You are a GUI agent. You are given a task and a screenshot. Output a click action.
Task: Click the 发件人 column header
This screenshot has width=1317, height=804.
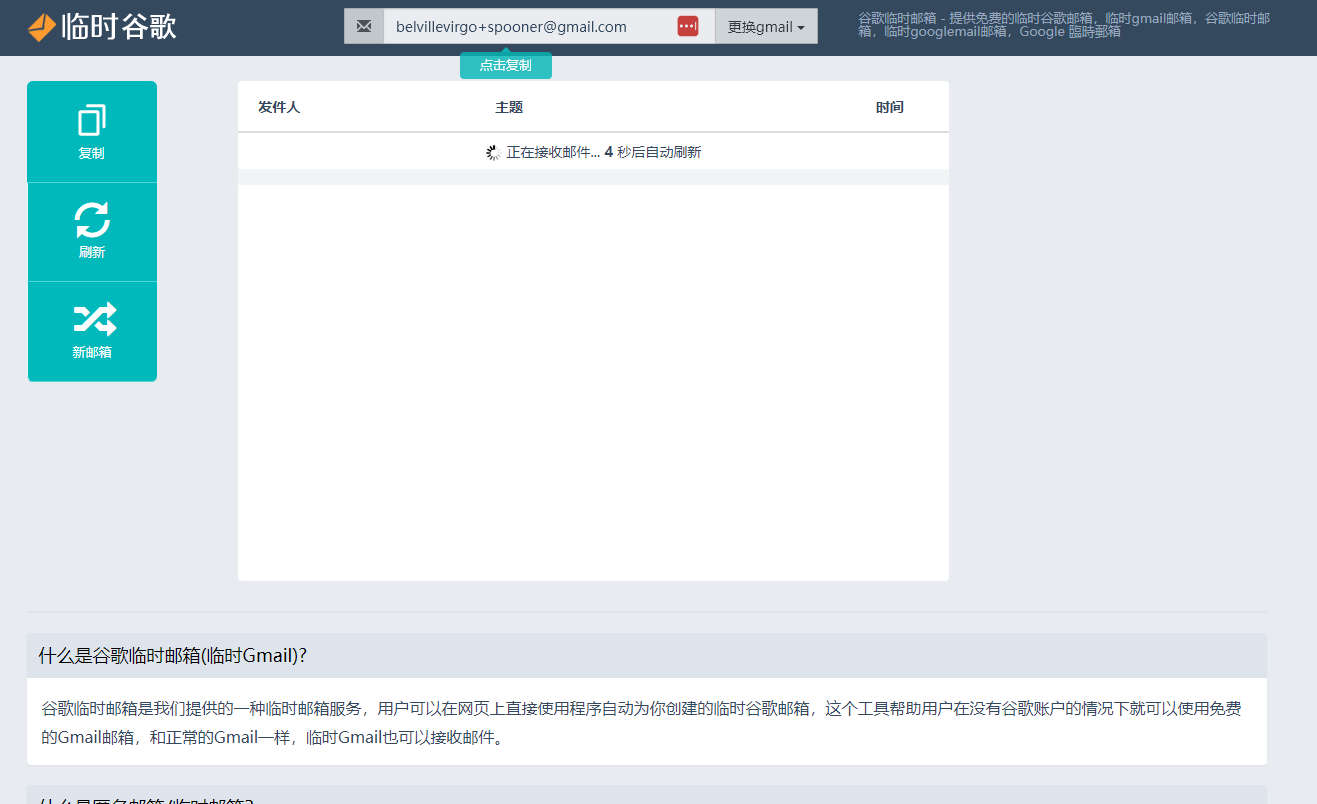point(279,107)
